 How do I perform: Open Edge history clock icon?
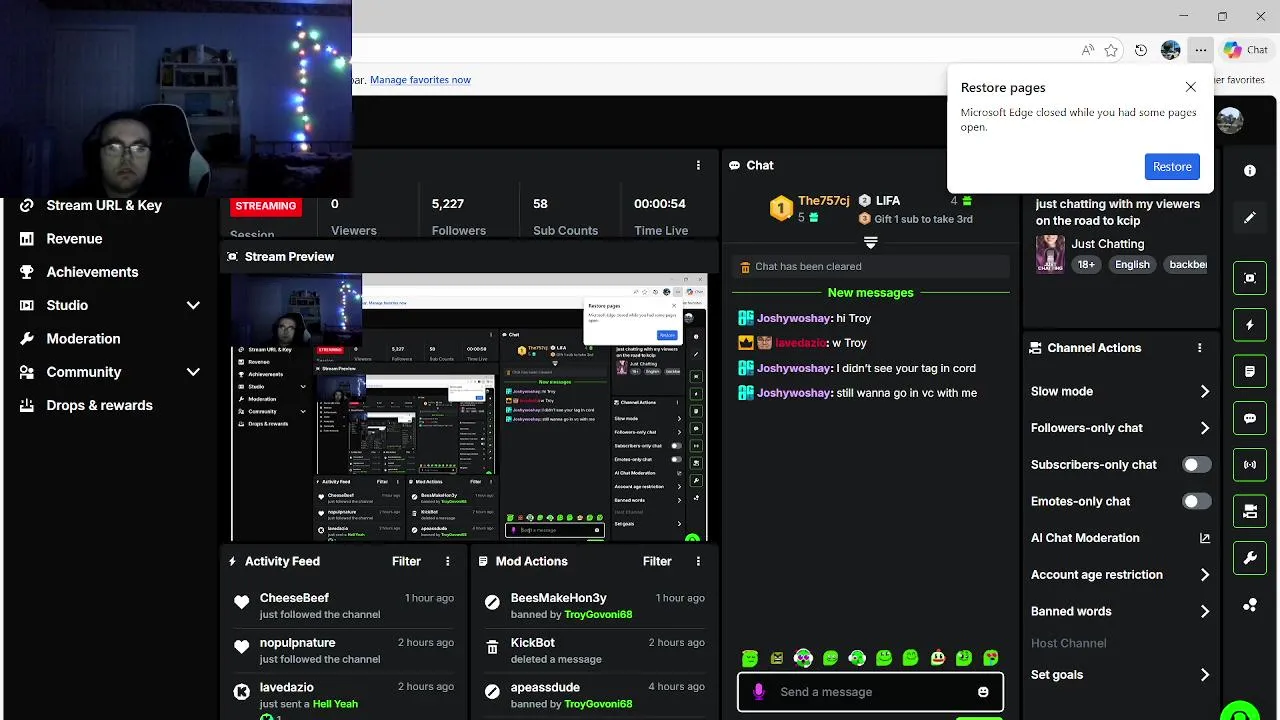tap(1141, 50)
